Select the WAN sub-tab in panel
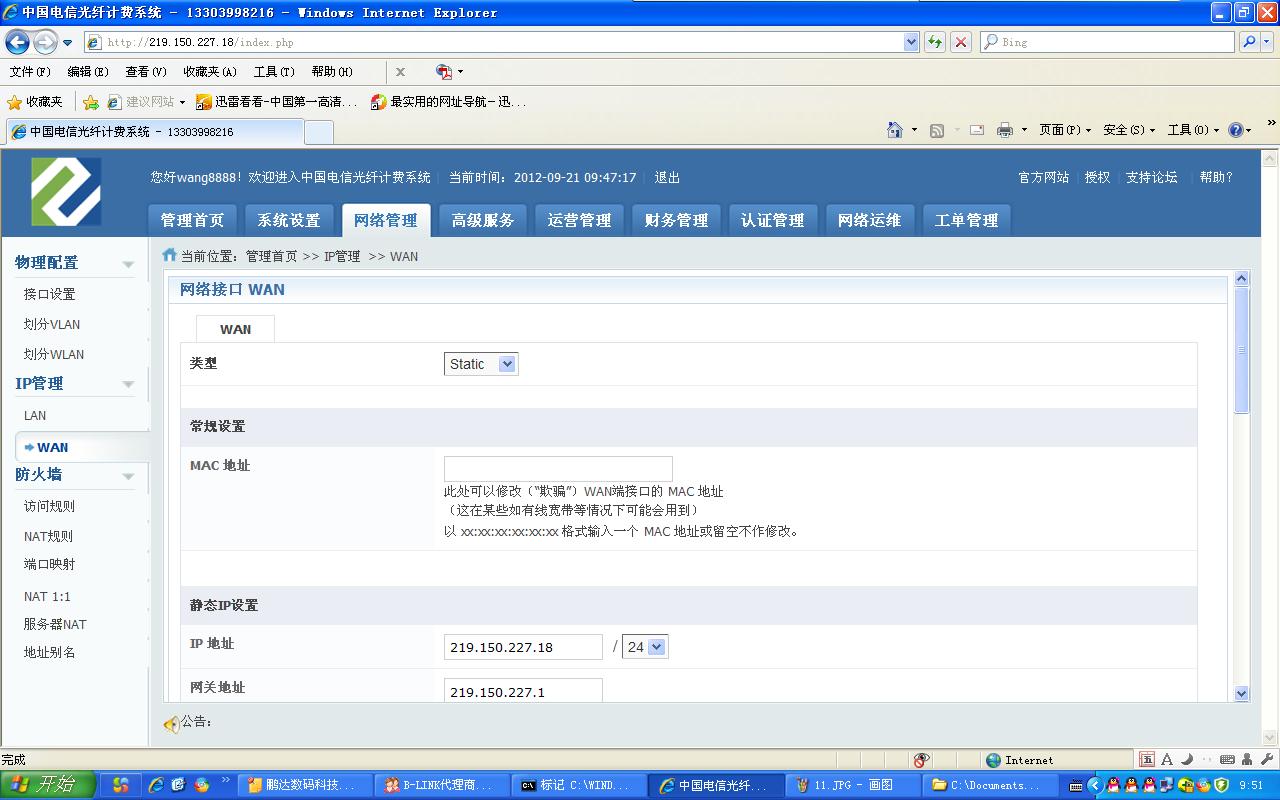Screen dimensions: 1280x800 click(235, 329)
